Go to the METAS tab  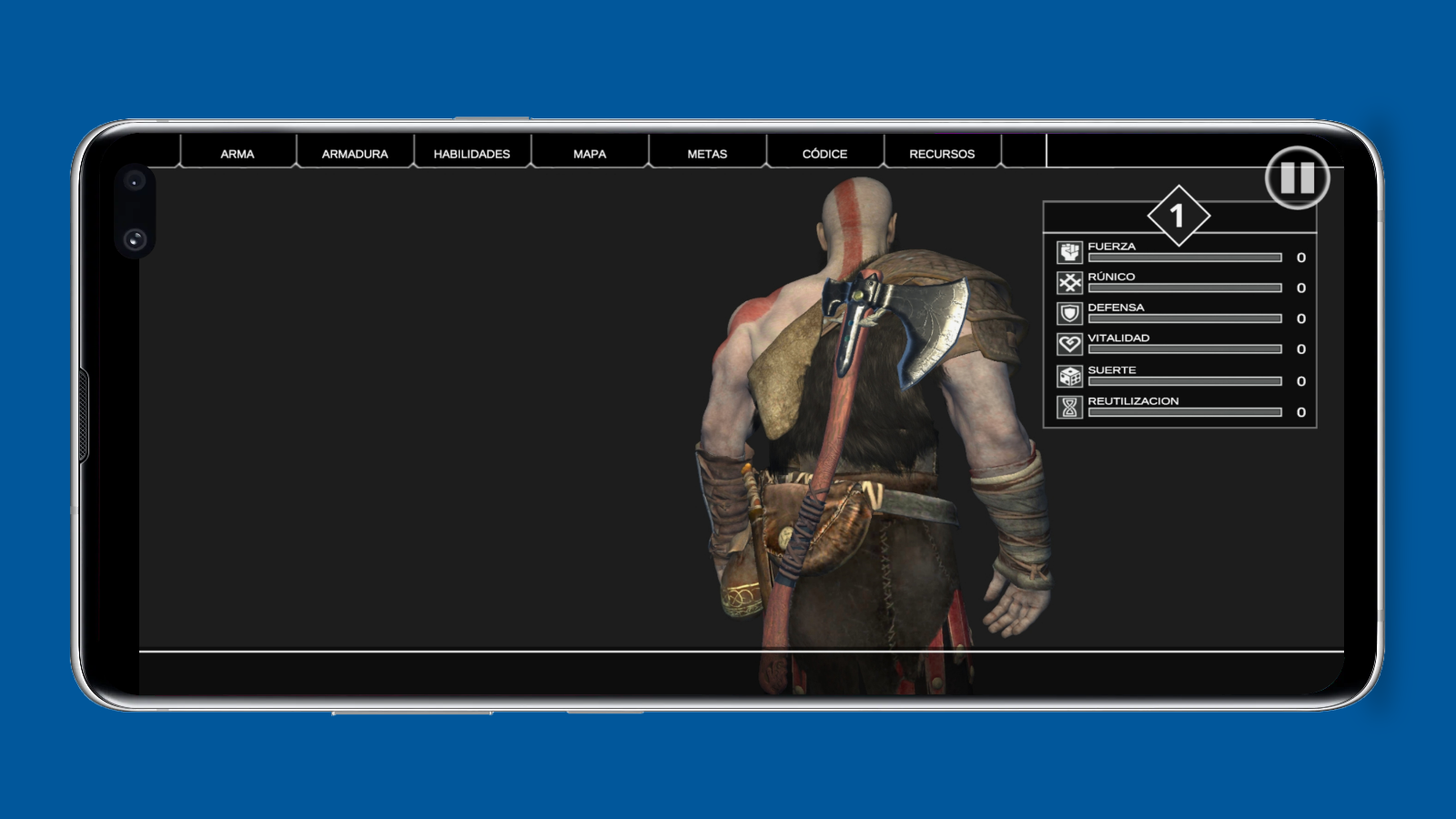pos(707,153)
